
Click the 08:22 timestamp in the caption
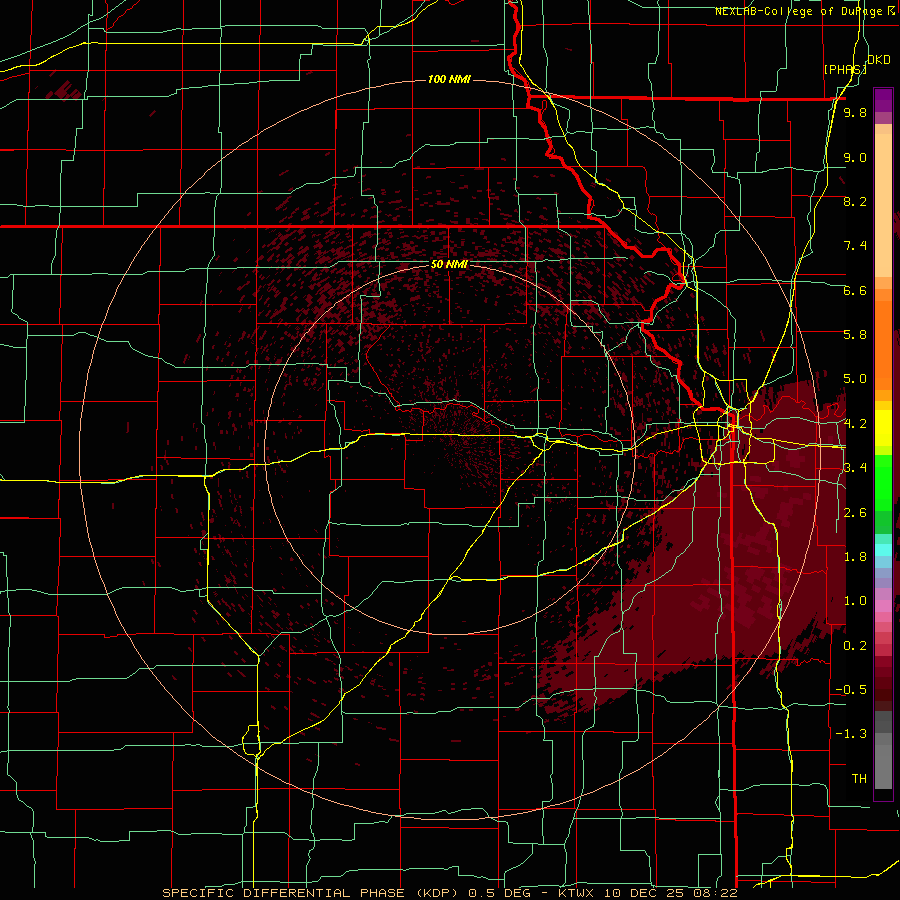coord(717,893)
